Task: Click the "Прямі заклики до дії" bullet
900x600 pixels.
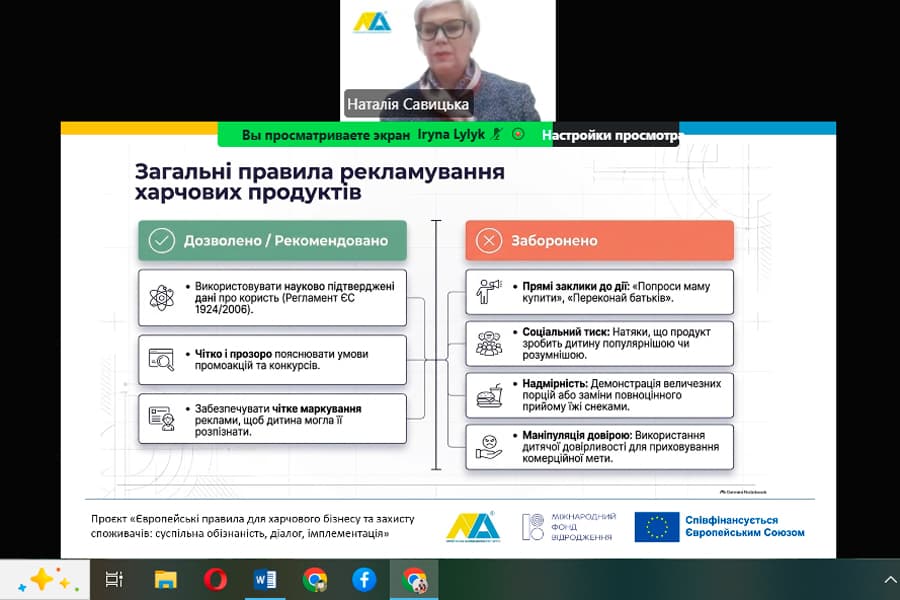Action: click(616, 292)
